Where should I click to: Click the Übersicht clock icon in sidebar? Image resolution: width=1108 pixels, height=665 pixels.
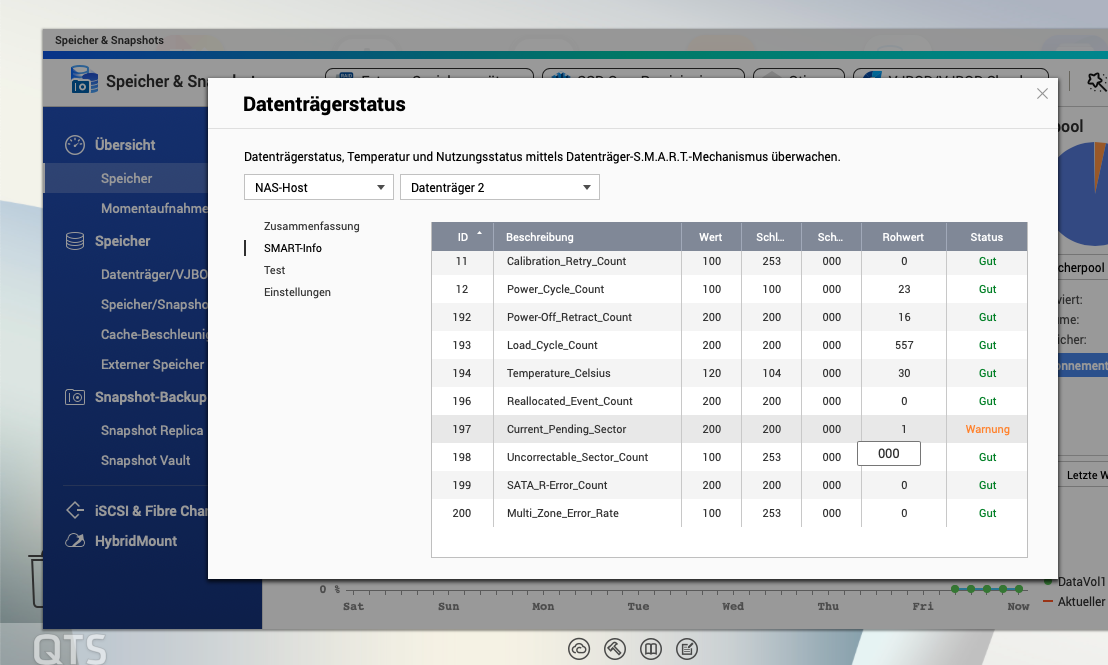(75, 145)
